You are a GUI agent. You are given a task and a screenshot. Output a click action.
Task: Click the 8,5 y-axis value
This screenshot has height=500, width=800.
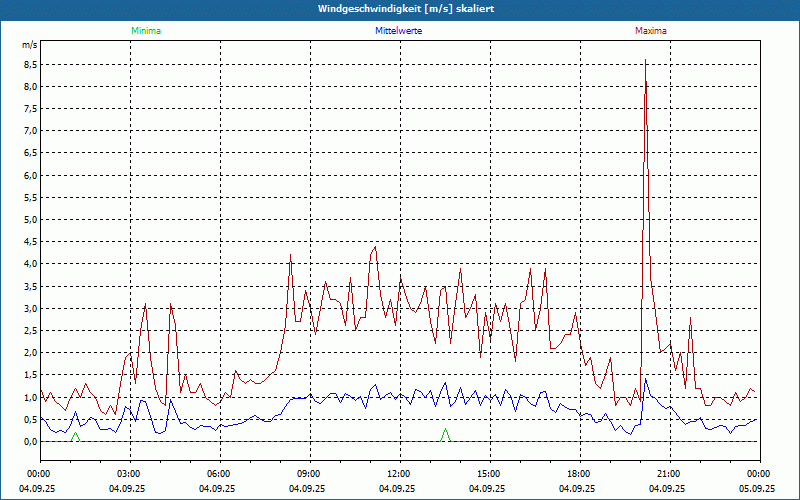click(30, 64)
